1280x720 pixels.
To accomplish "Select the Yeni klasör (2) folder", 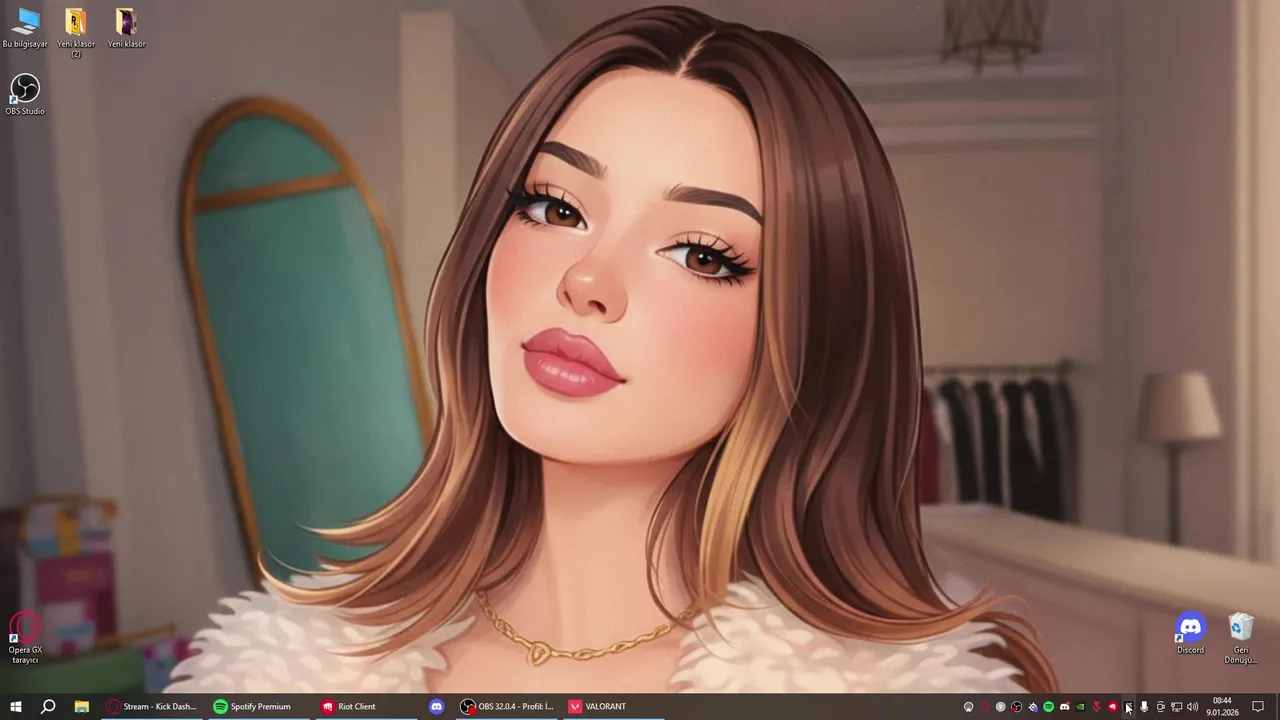I will click(x=76, y=32).
